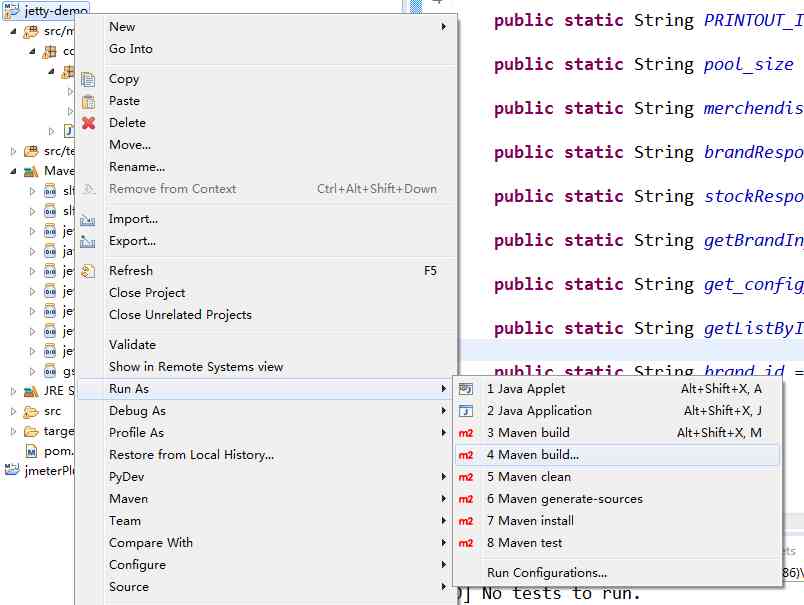Viewport: 804px width, 605px height.
Task: Select Close Project menu entry
Action: click(x=147, y=293)
